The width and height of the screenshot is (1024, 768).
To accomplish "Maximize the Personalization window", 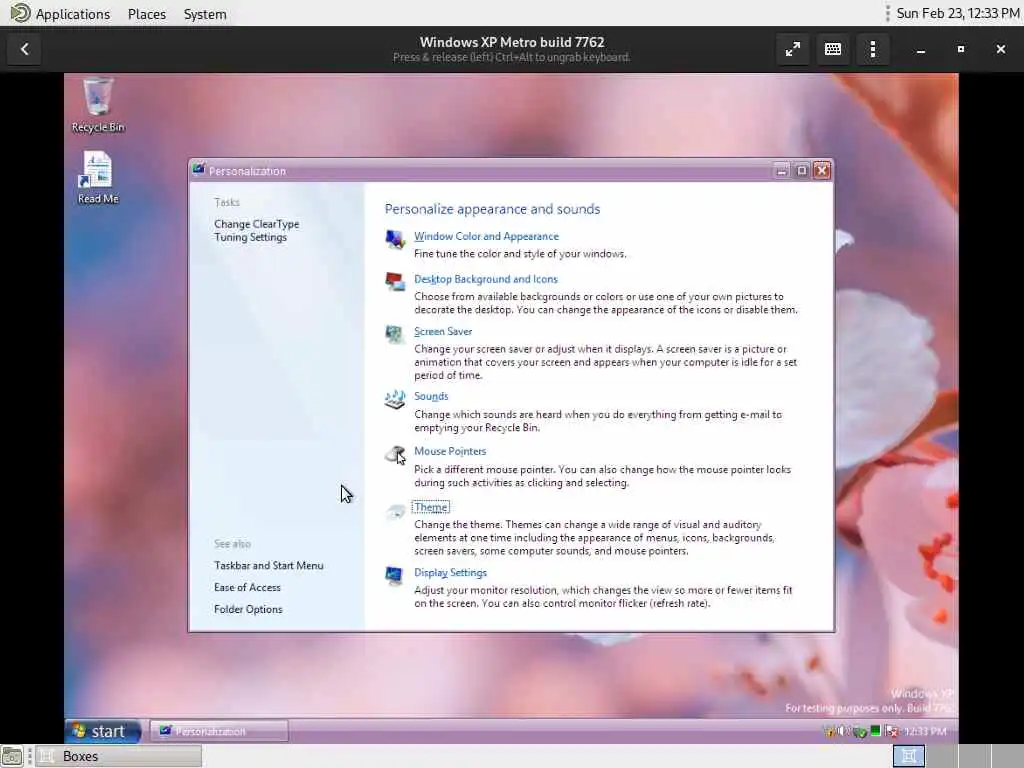I will point(802,170).
